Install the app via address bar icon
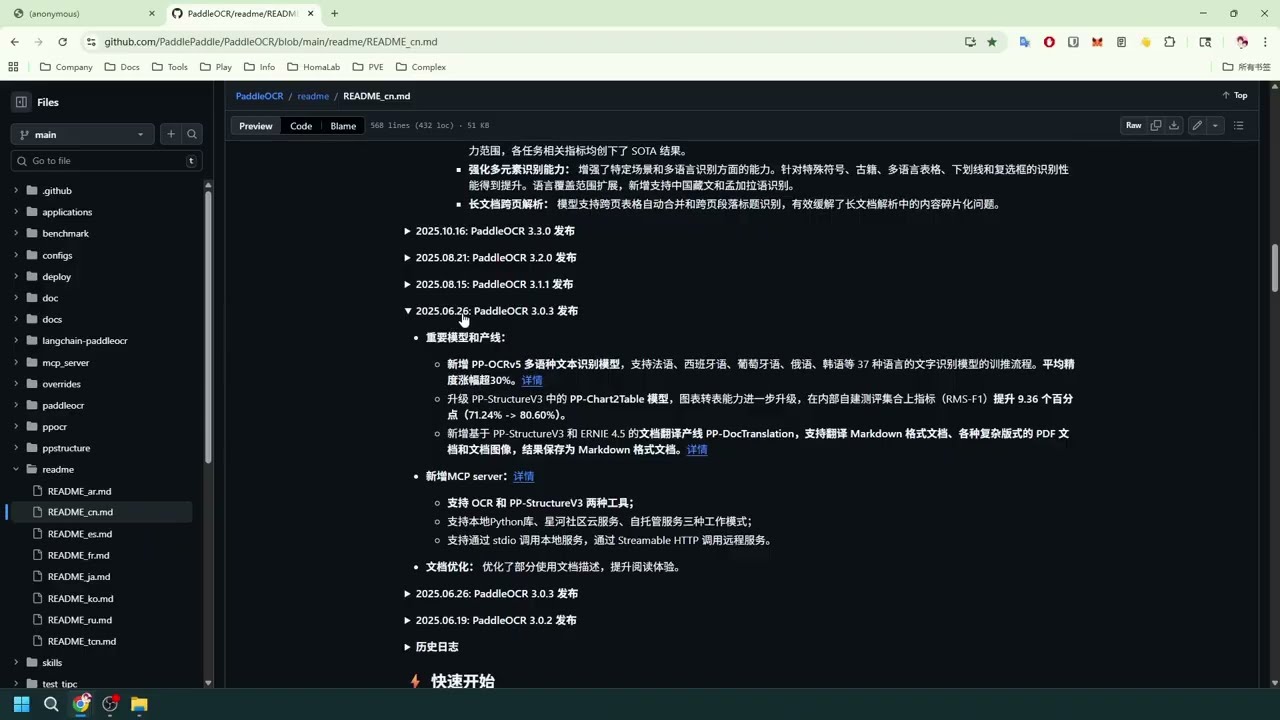 970,42
